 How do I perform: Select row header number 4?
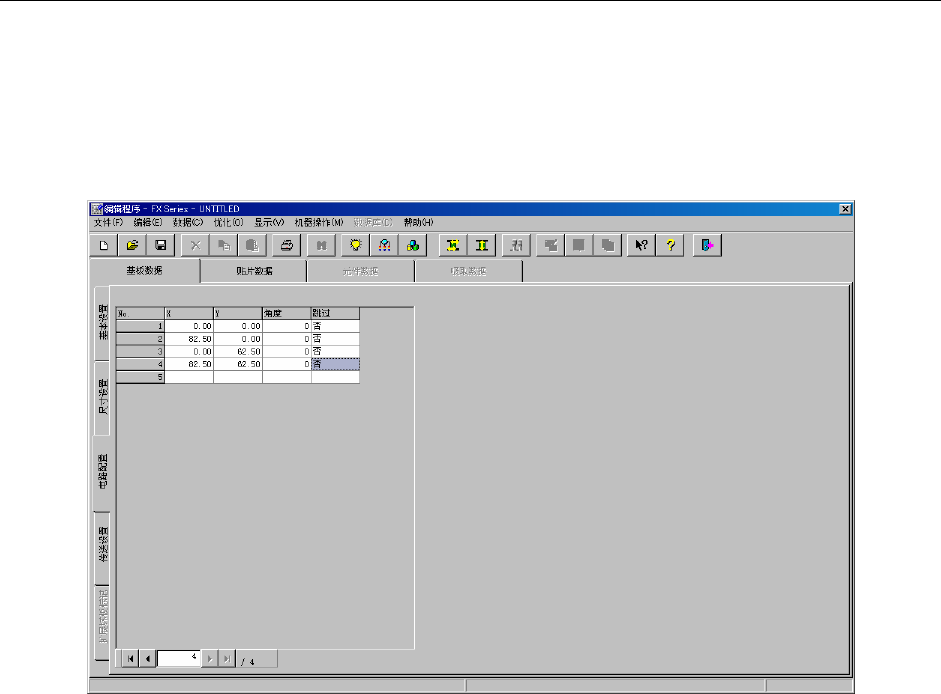pos(140,364)
